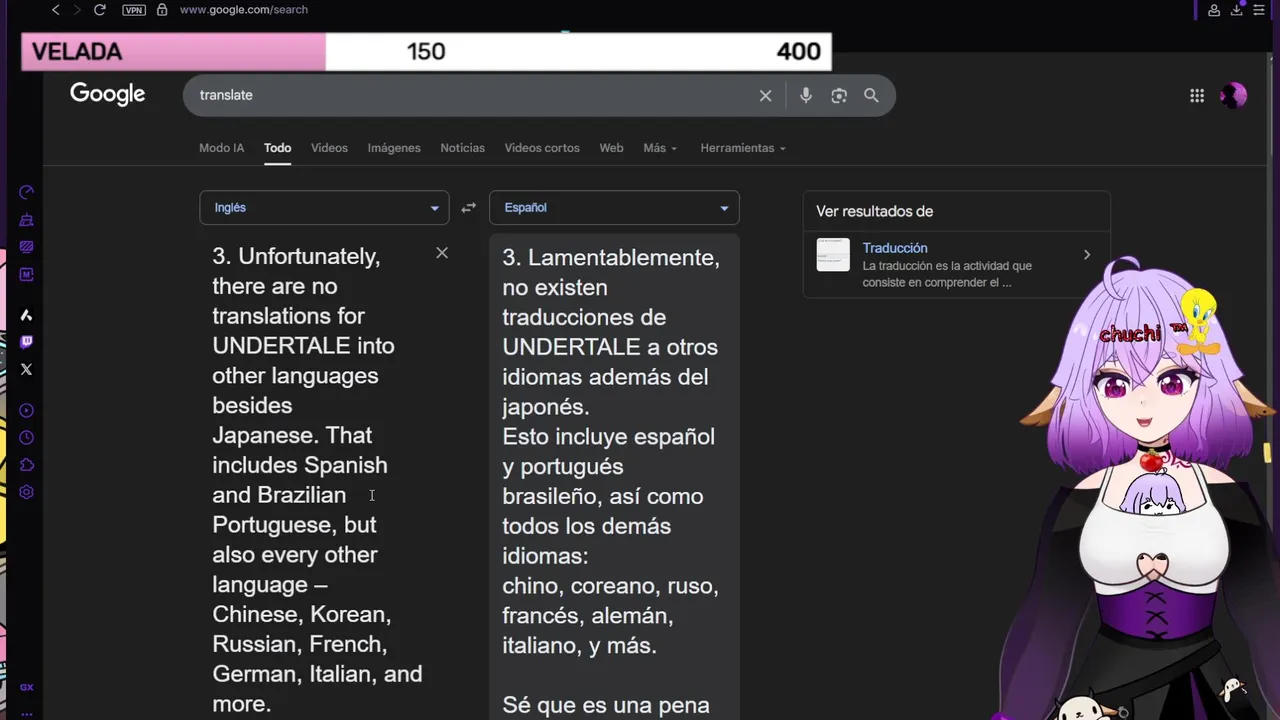This screenshot has width=1280, height=720.
Task: Switch to the Imágenes tab
Action: [394, 148]
